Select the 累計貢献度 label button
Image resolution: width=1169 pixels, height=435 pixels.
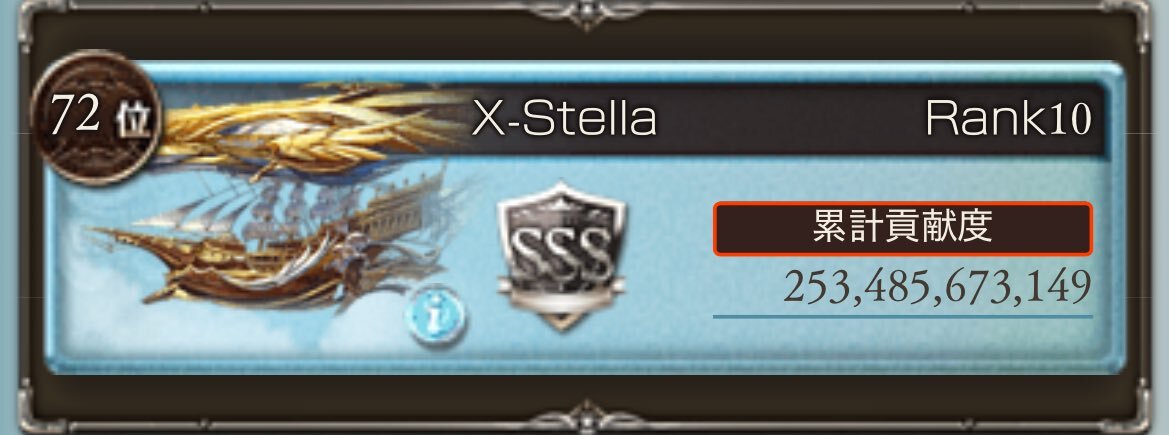[903, 228]
